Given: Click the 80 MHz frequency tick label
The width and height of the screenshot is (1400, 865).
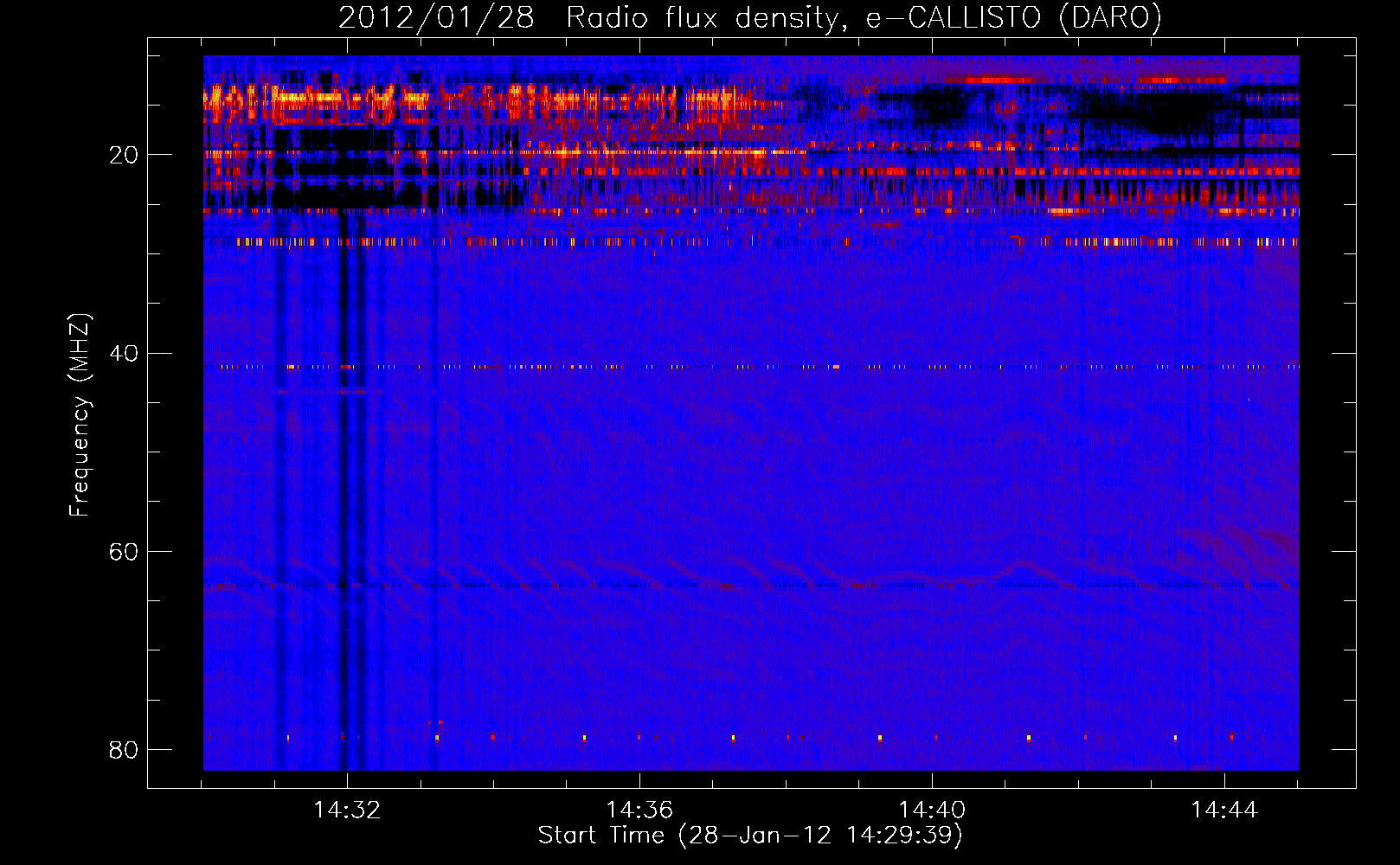Looking at the screenshot, I should 124,749.
